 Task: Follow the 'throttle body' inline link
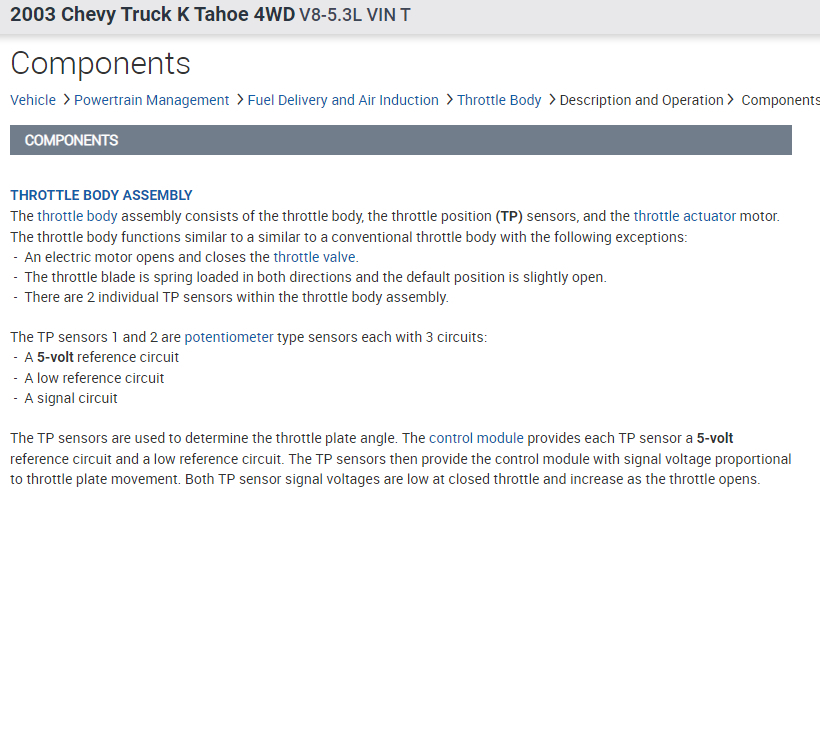pyautogui.click(x=77, y=216)
